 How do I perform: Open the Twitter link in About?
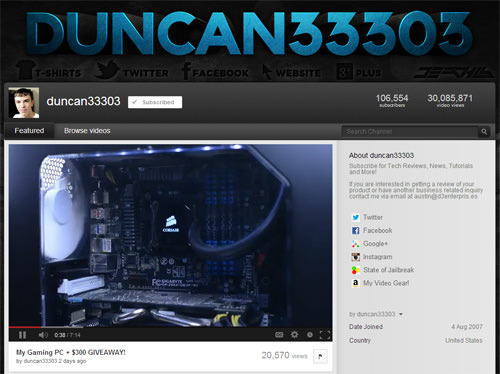coord(373,217)
